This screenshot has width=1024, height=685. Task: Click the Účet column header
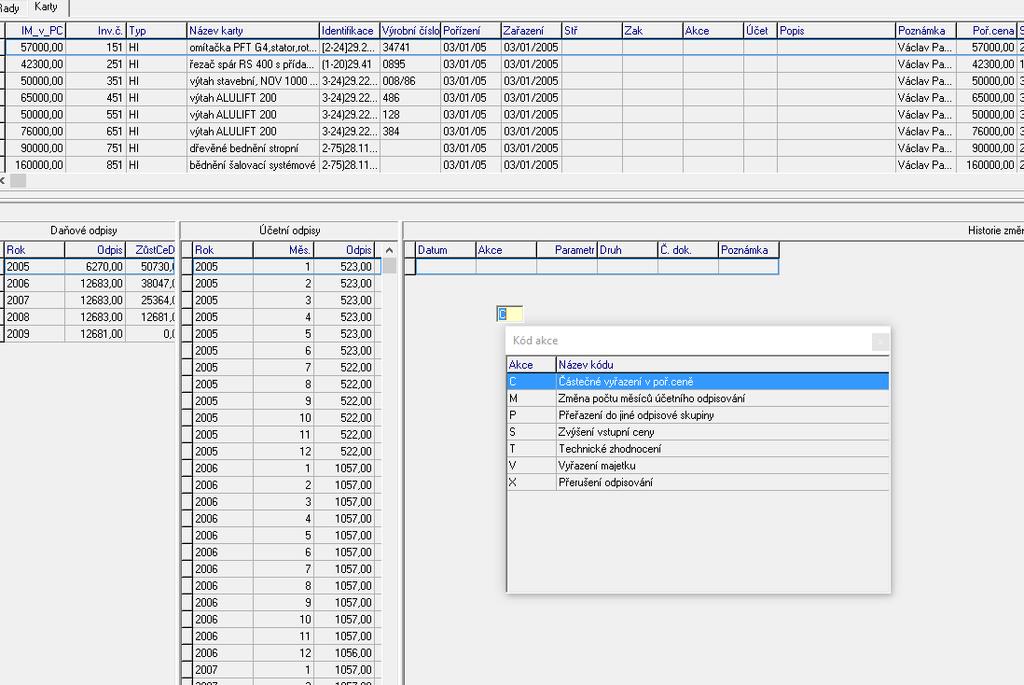760,31
